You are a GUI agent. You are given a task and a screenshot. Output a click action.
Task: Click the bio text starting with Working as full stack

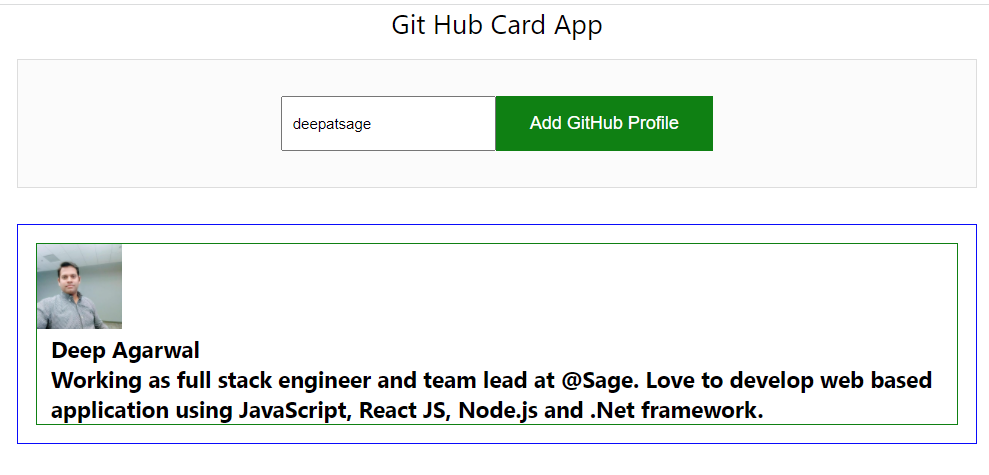pyautogui.click(x=491, y=396)
